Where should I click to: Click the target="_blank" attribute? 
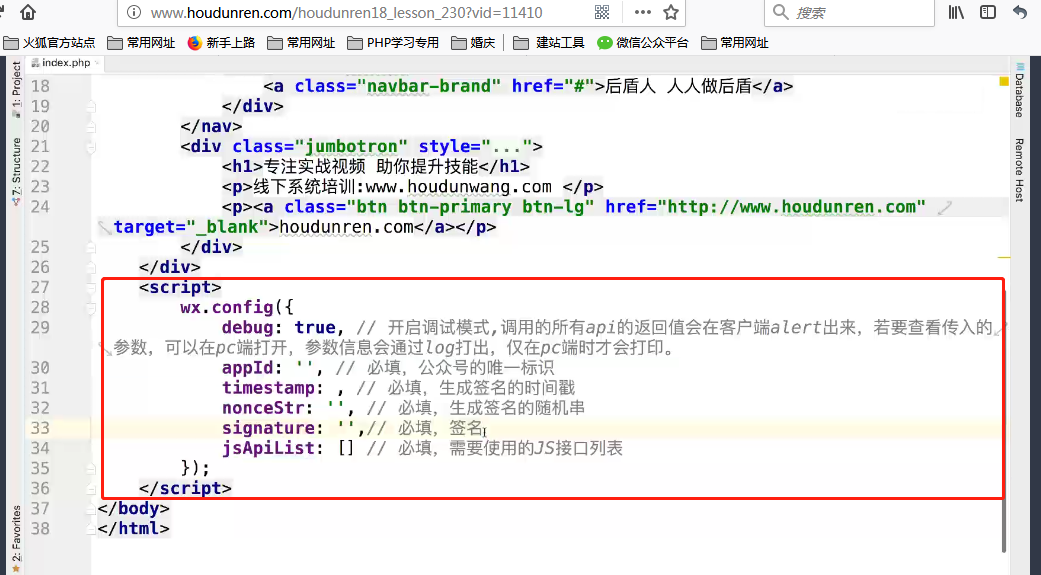(x=191, y=227)
